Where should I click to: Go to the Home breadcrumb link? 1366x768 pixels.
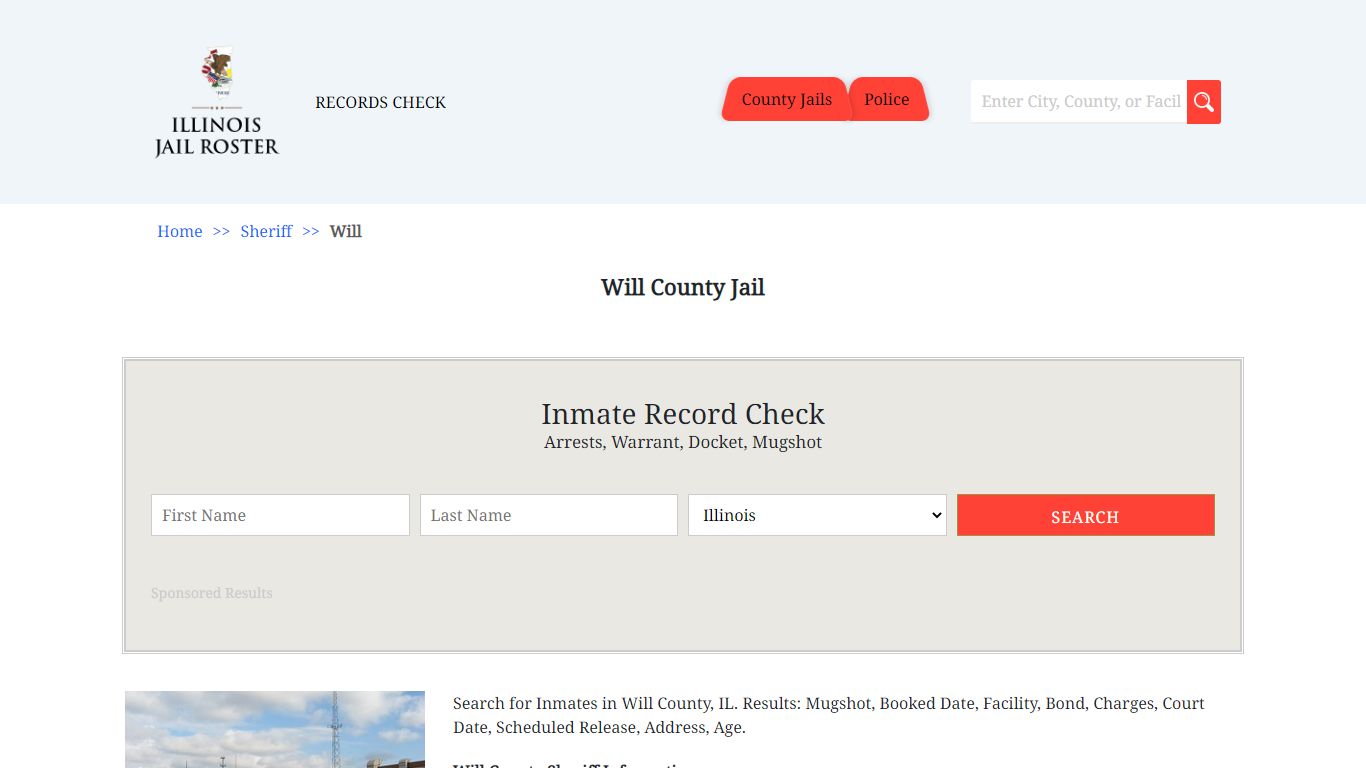[180, 231]
